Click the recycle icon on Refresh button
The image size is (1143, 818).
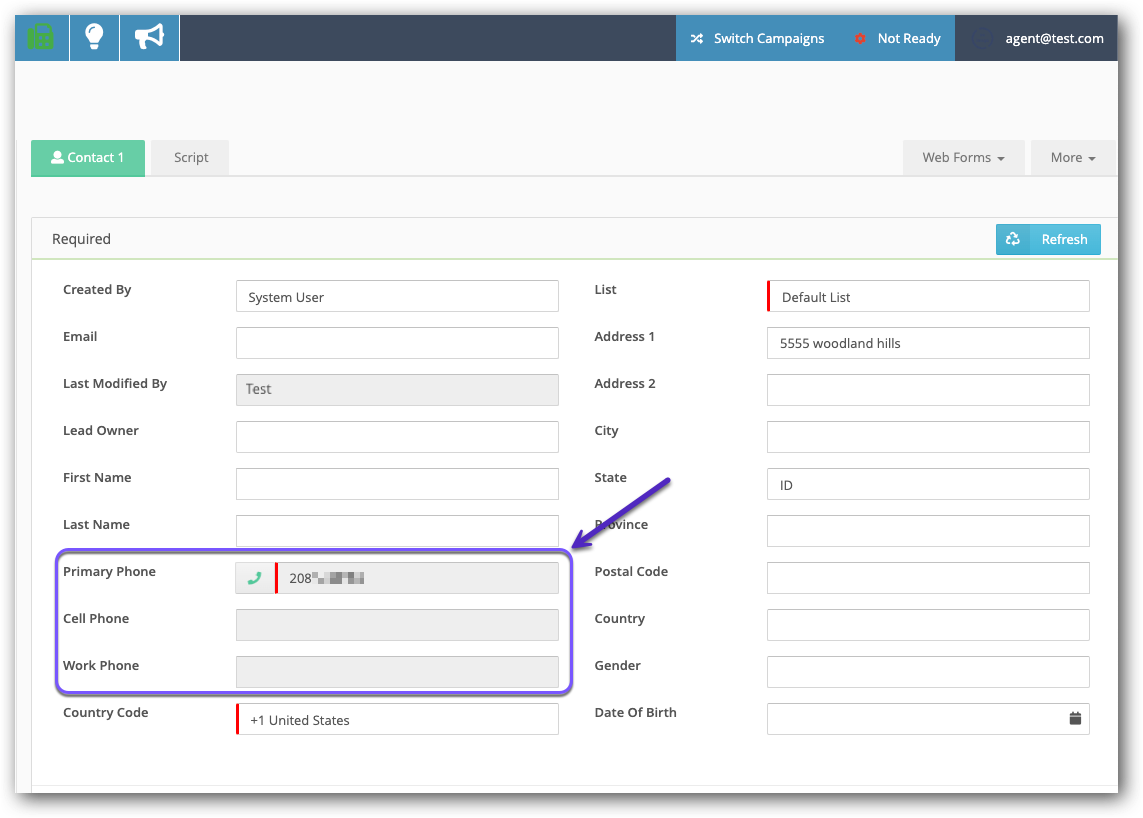[x=1013, y=239]
